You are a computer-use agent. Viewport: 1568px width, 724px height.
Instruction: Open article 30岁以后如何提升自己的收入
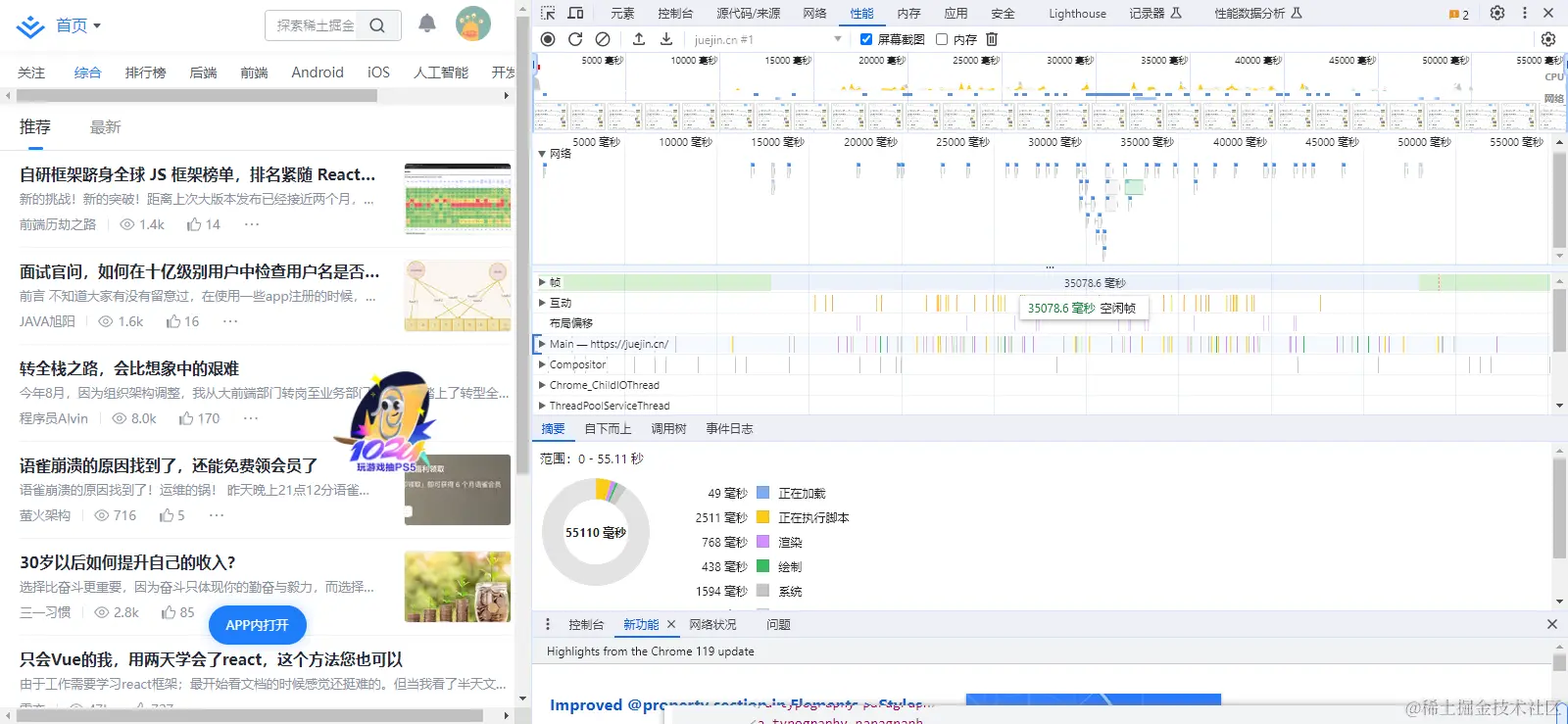[127, 562]
